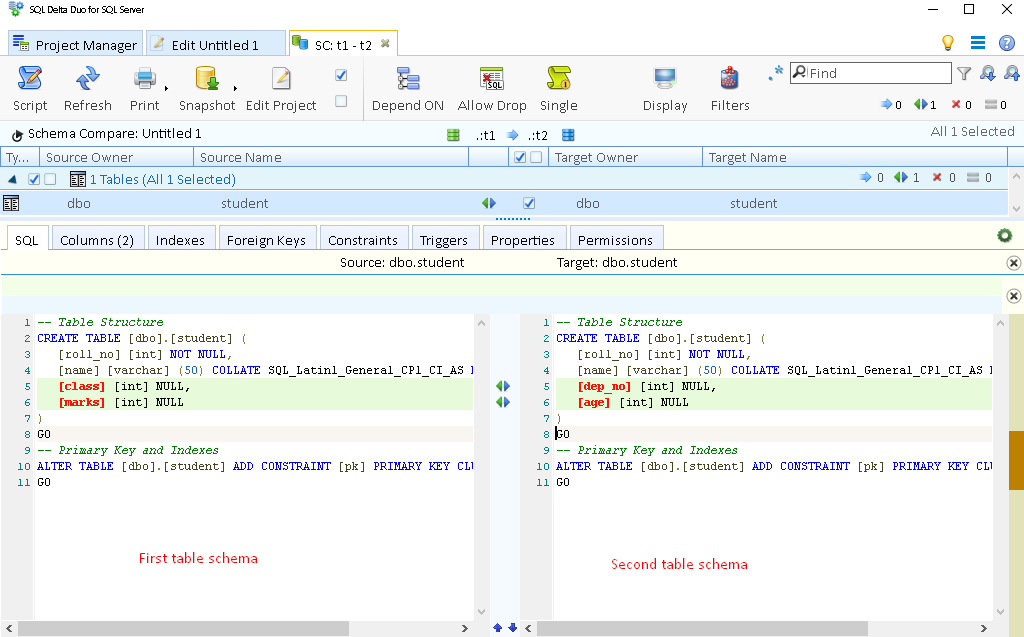Click the Depend ON toolbar icon
The width and height of the screenshot is (1024, 637).
click(x=407, y=86)
